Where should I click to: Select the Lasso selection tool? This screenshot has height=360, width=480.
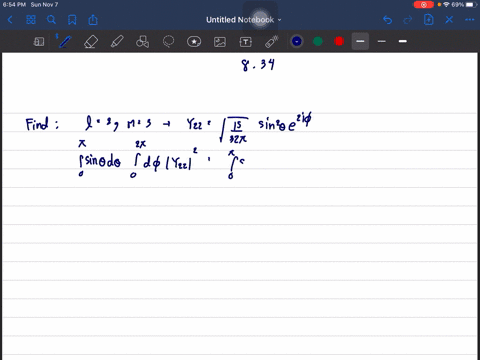point(168,42)
